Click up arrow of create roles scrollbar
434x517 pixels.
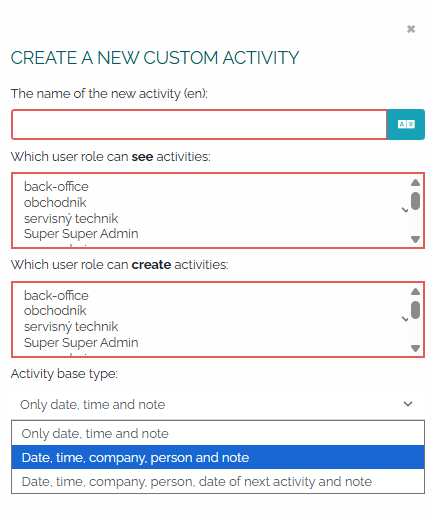pyautogui.click(x=415, y=292)
